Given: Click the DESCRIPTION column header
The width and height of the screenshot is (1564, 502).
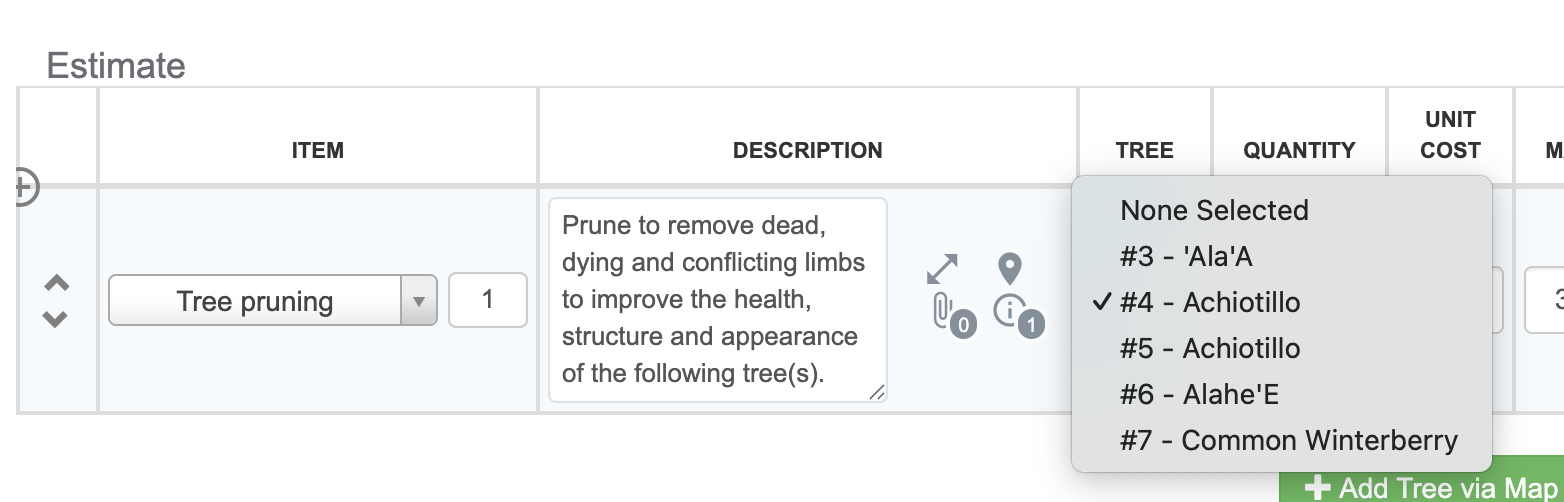Looking at the screenshot, I should (807, 150).
